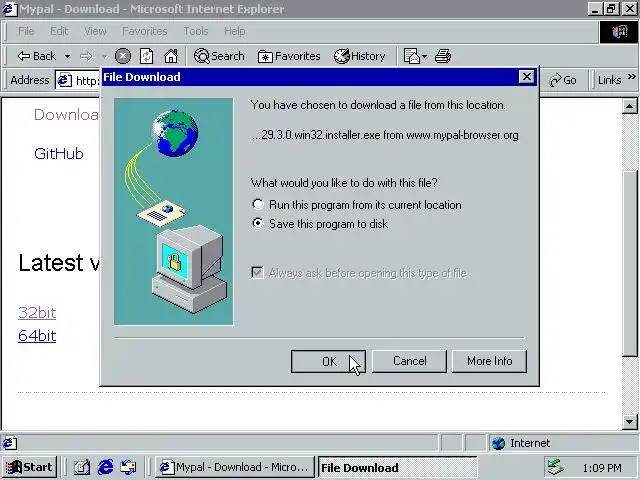640x480 pixels.
Task: Click the Print toolbar icon
Action: pos(443,56)
